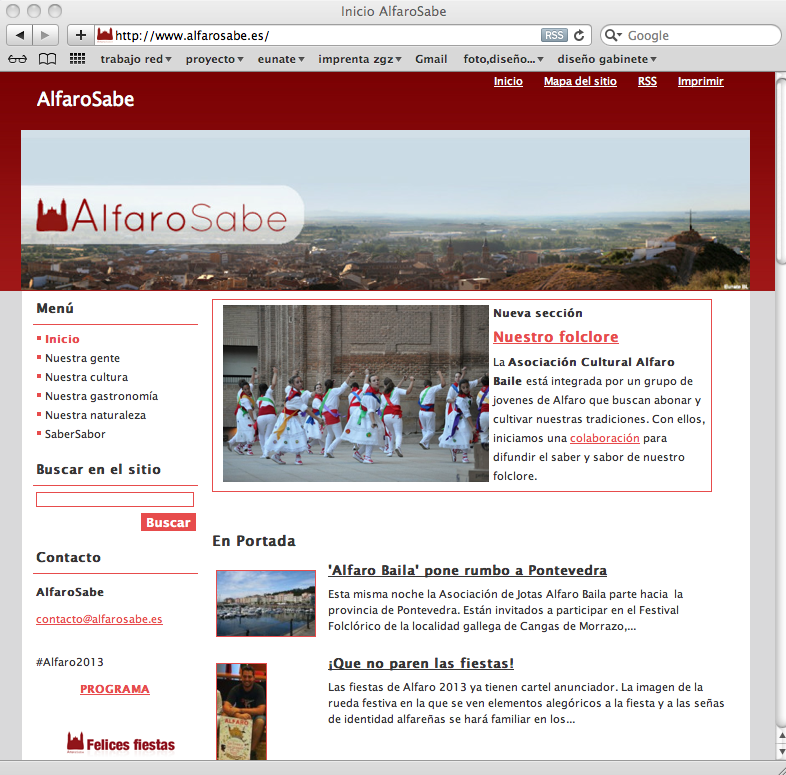
Task: Click the browser Forward arrow button
Action: (47, 35)
